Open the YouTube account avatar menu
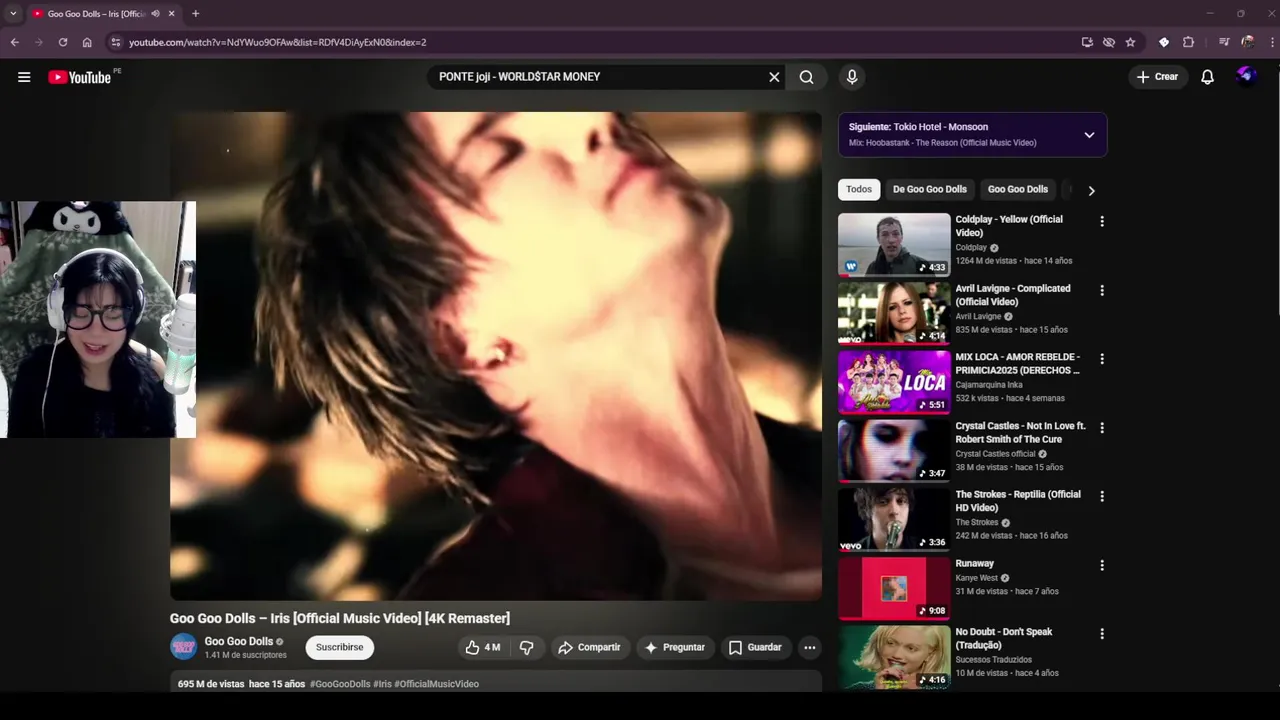Screen dimensions: 1280x720 (1246, 76)
